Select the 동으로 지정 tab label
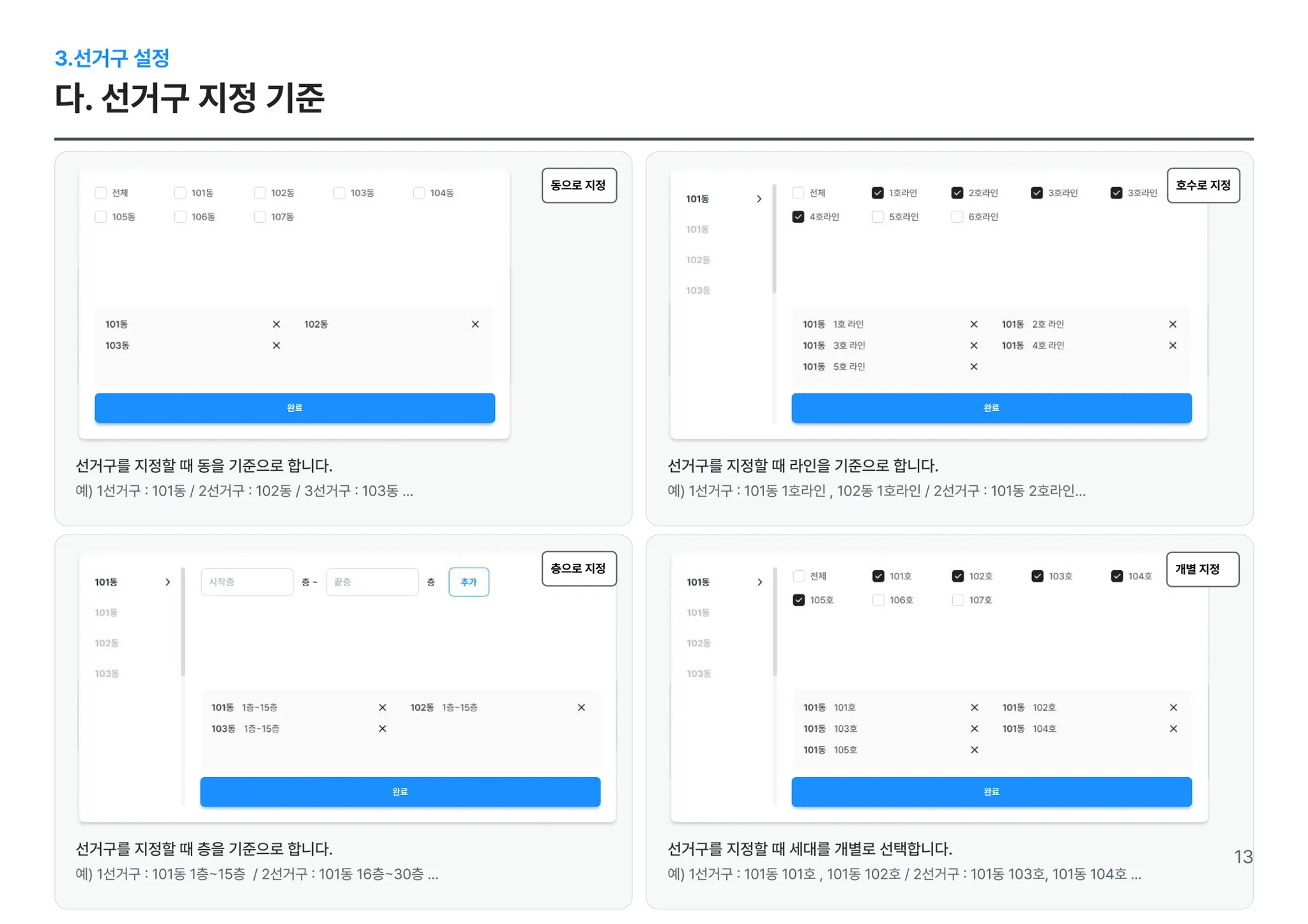The height and width of the screenshot is (924, 1308). point(579,186)
